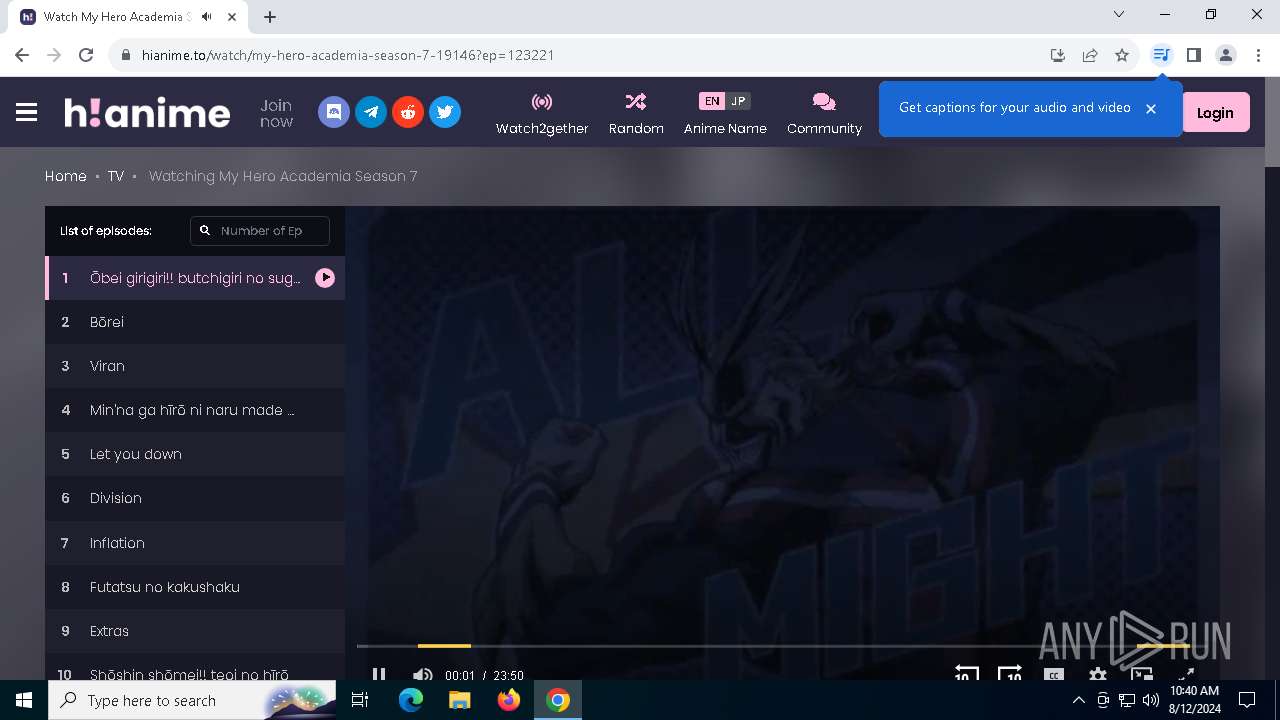Select episode 9 Extras
1280x720 pixels.
[195, 631]
